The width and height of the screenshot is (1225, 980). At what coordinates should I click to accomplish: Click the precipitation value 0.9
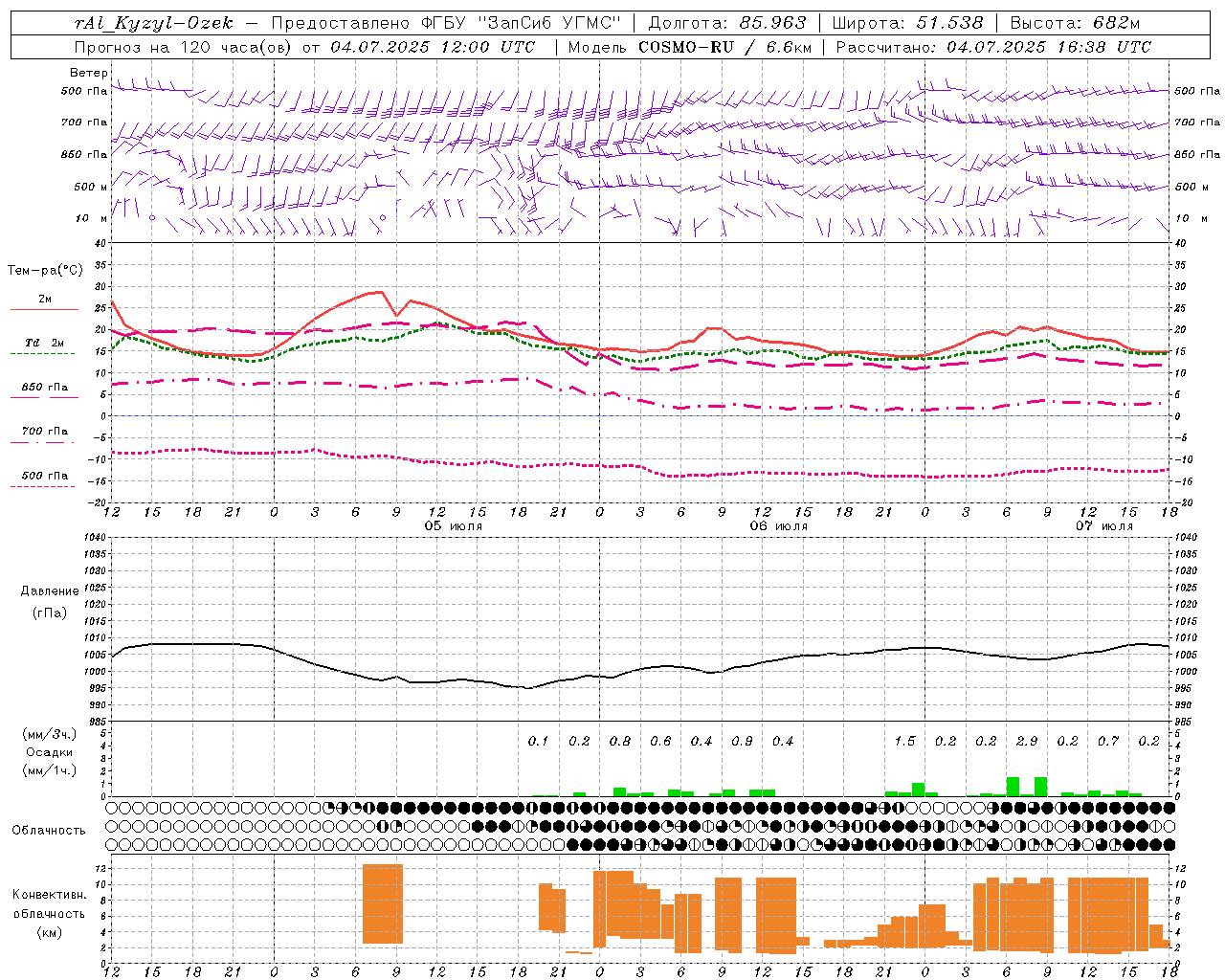click(742, 742)
